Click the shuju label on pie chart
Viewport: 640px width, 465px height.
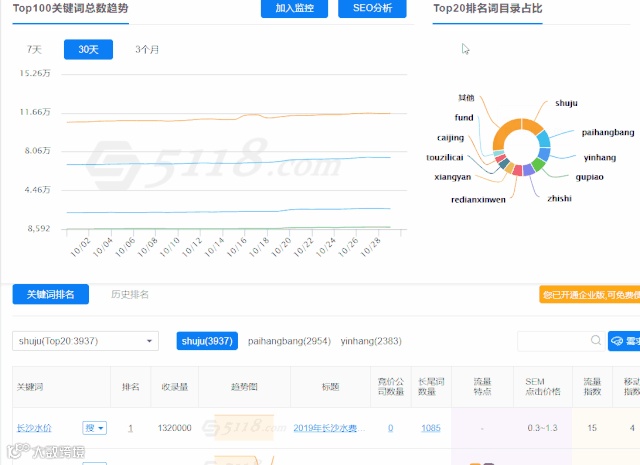566,103
